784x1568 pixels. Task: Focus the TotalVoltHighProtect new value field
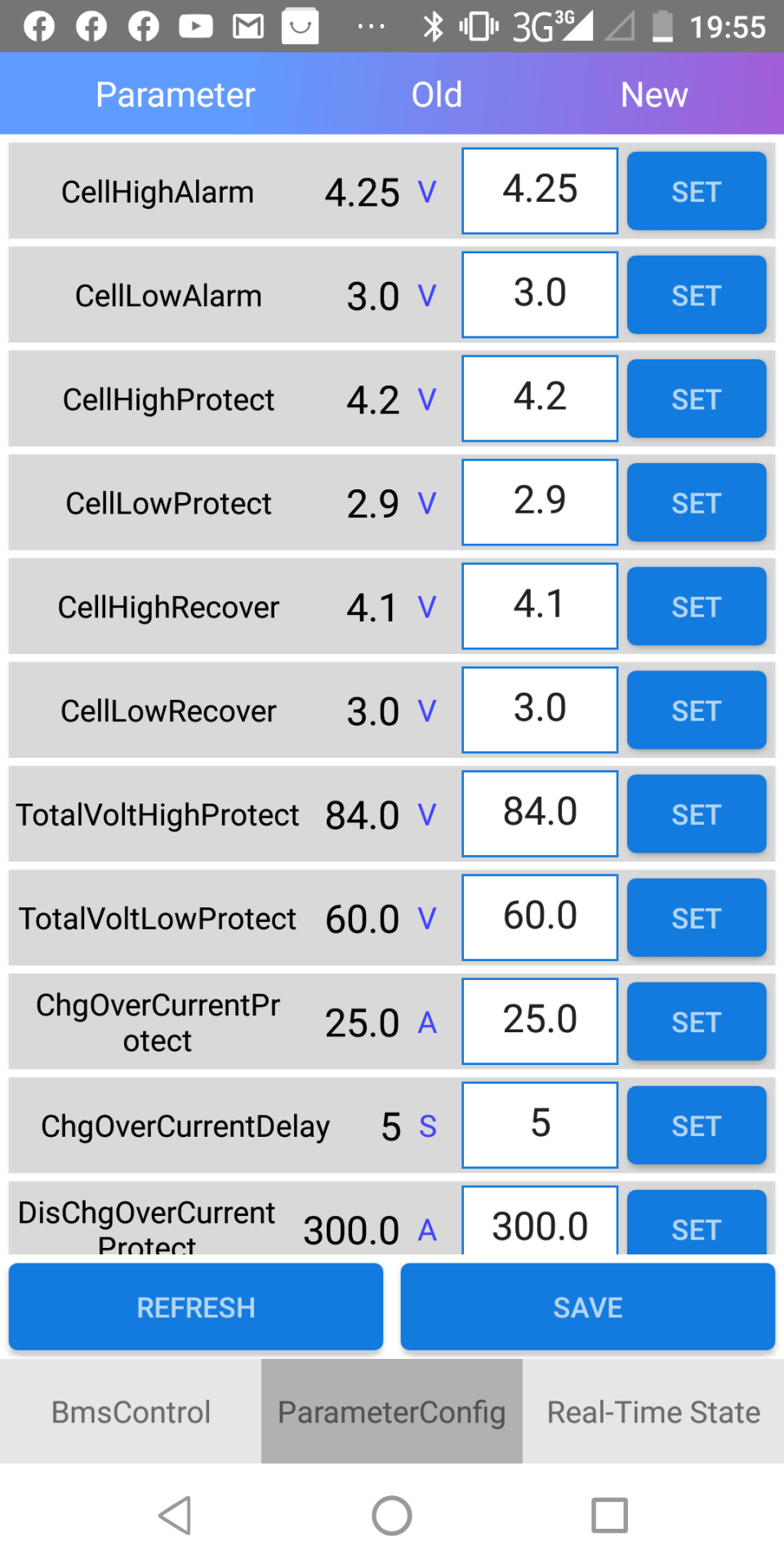tap(540, 813)
